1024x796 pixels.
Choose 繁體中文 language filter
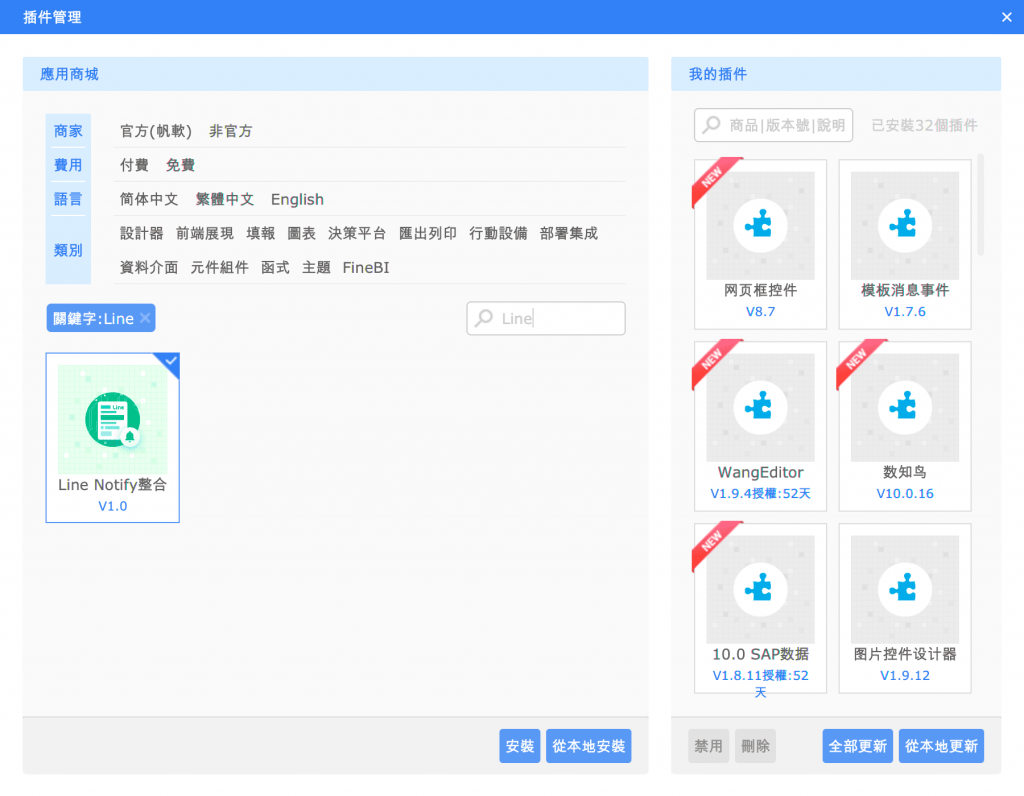pos(225,199)
